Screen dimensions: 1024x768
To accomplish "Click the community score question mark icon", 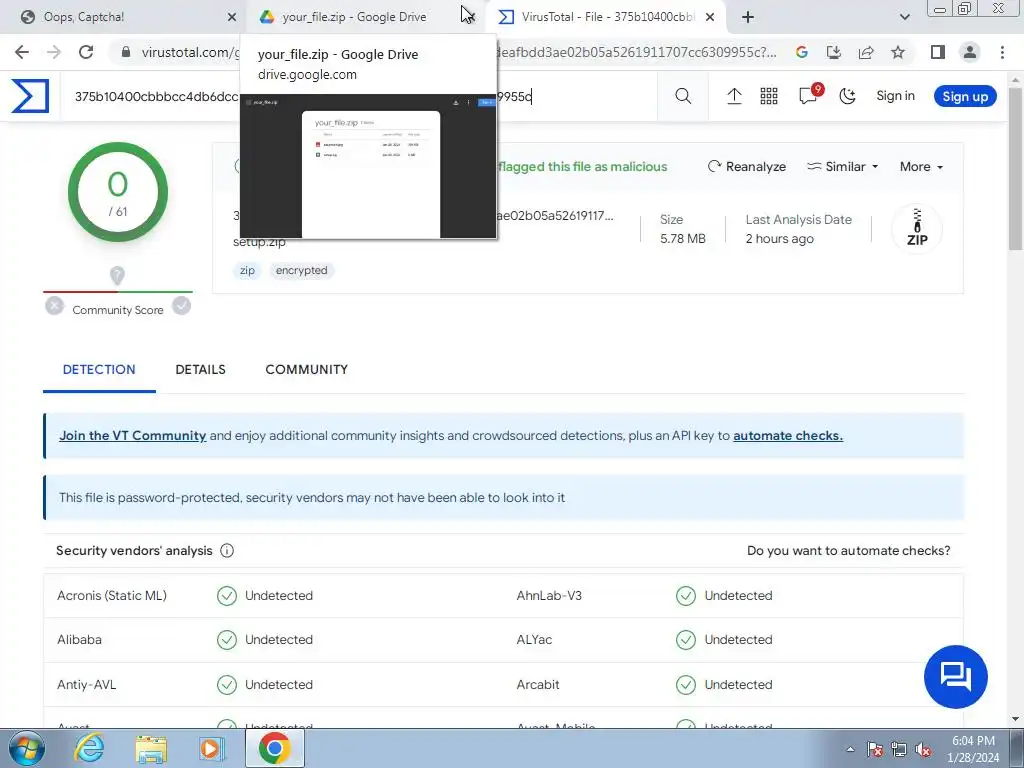I will point(117,276).
